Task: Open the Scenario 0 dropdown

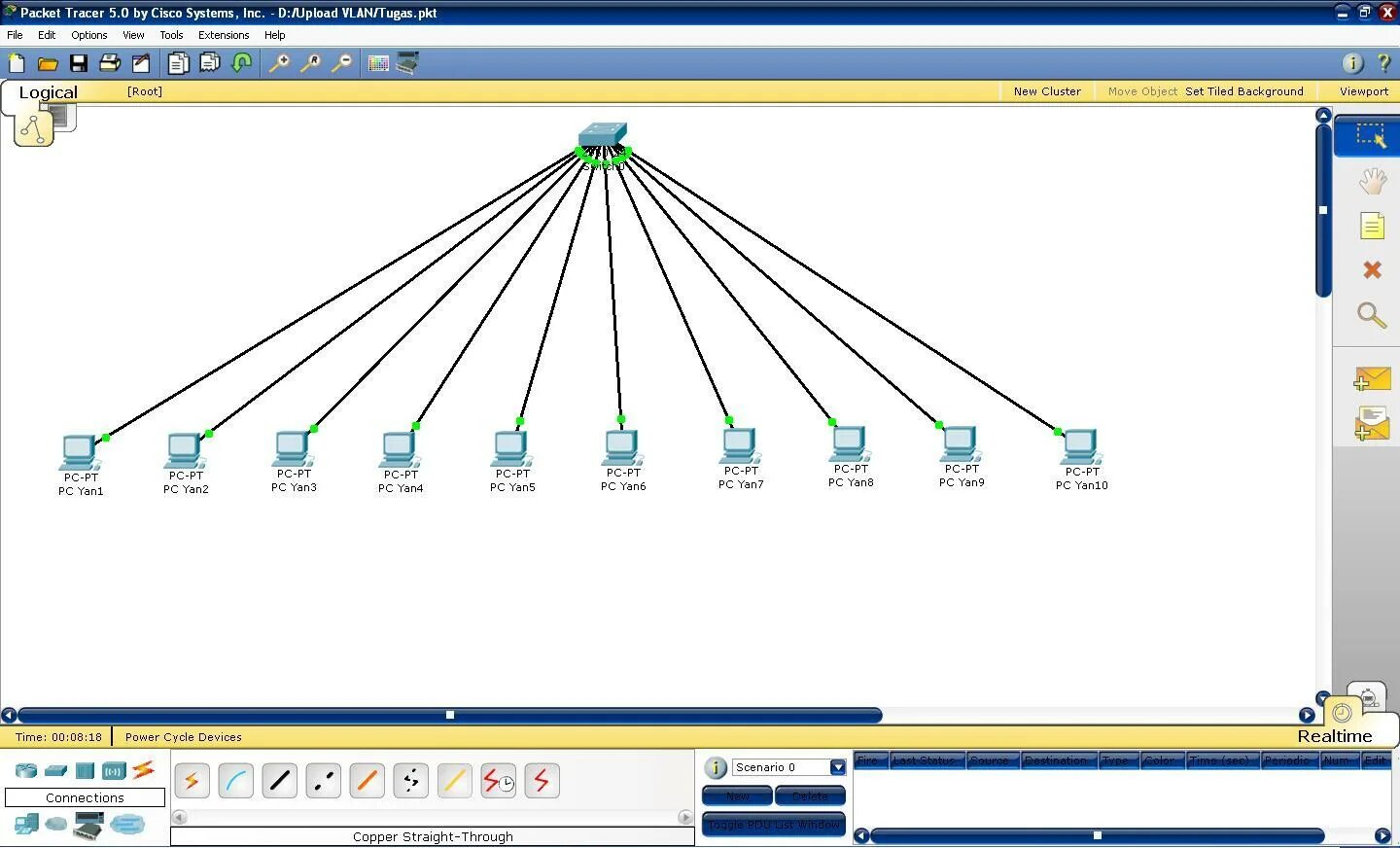Action: tap(837, 767)
